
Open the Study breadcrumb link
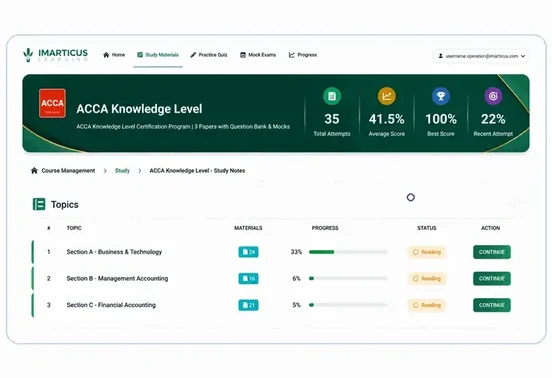click(x=122, y=171)
